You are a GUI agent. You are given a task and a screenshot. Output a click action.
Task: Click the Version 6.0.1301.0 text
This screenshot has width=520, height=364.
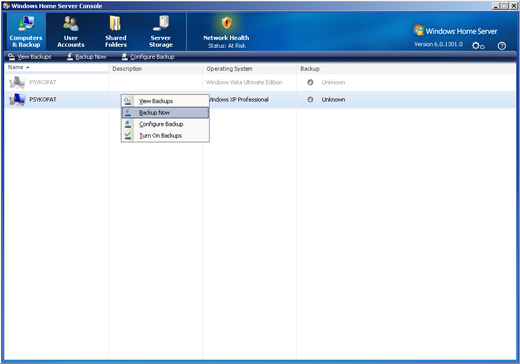point(438,44)
